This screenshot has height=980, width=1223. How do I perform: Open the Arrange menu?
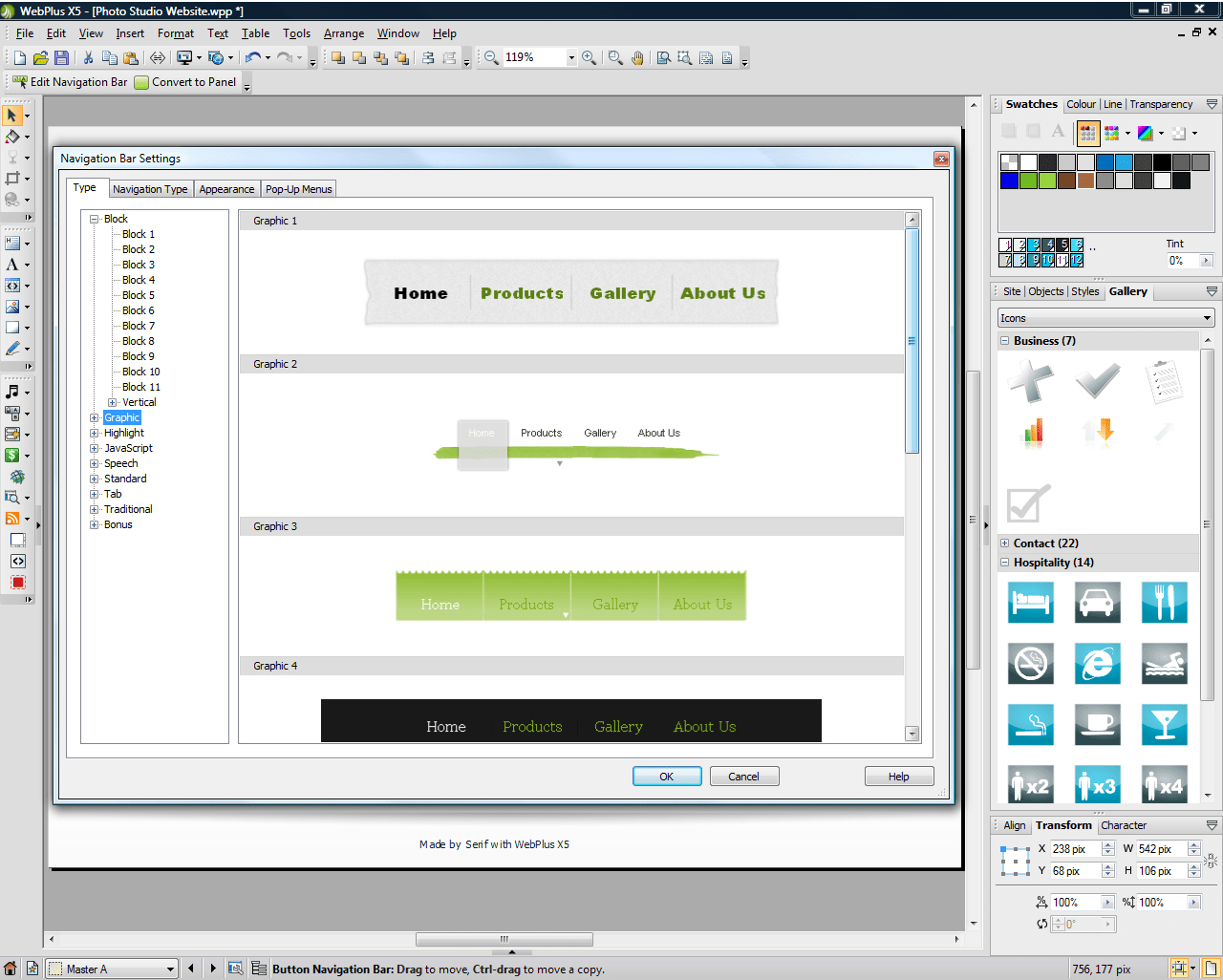tap(343, 32)
